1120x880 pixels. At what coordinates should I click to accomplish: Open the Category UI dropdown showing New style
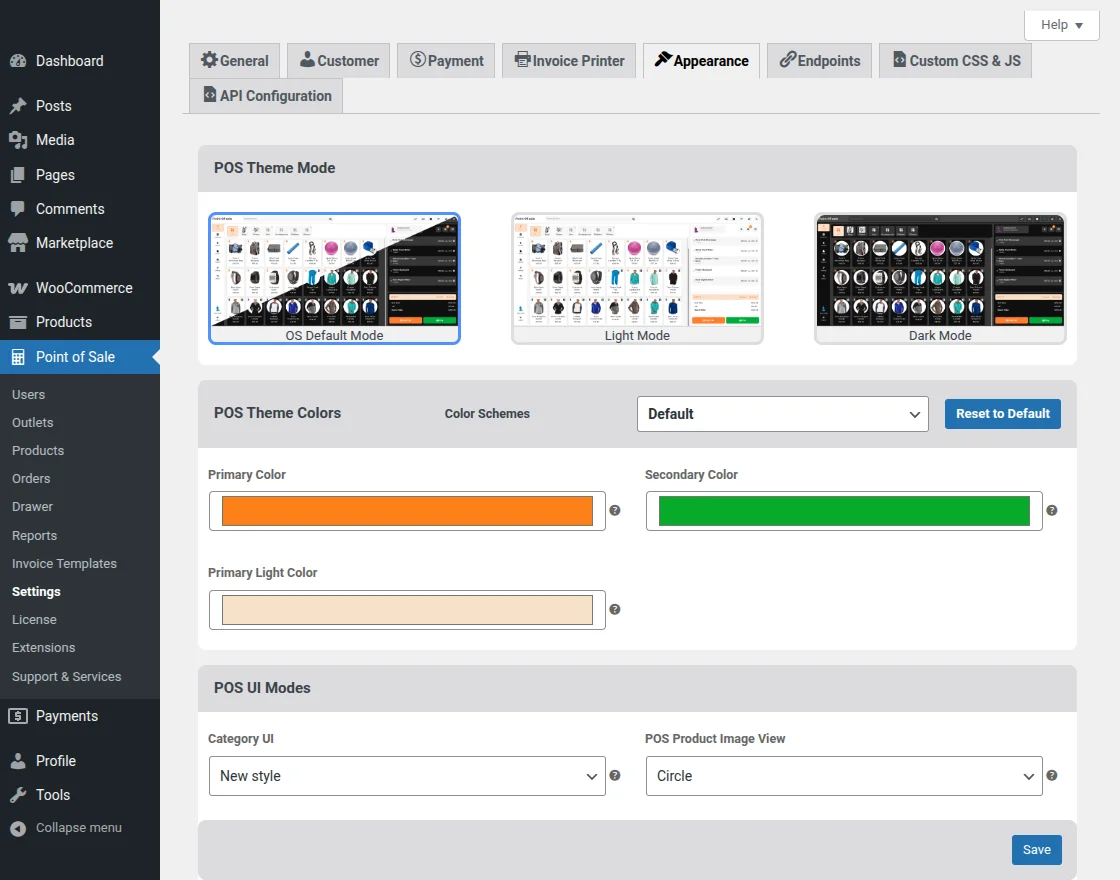tap(407, 776)
